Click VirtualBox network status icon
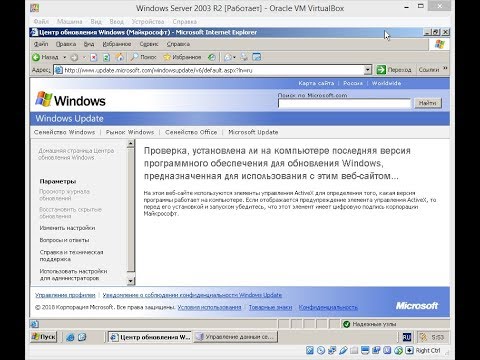Screen dimensions: 480x360 click(x=332, y=350)
